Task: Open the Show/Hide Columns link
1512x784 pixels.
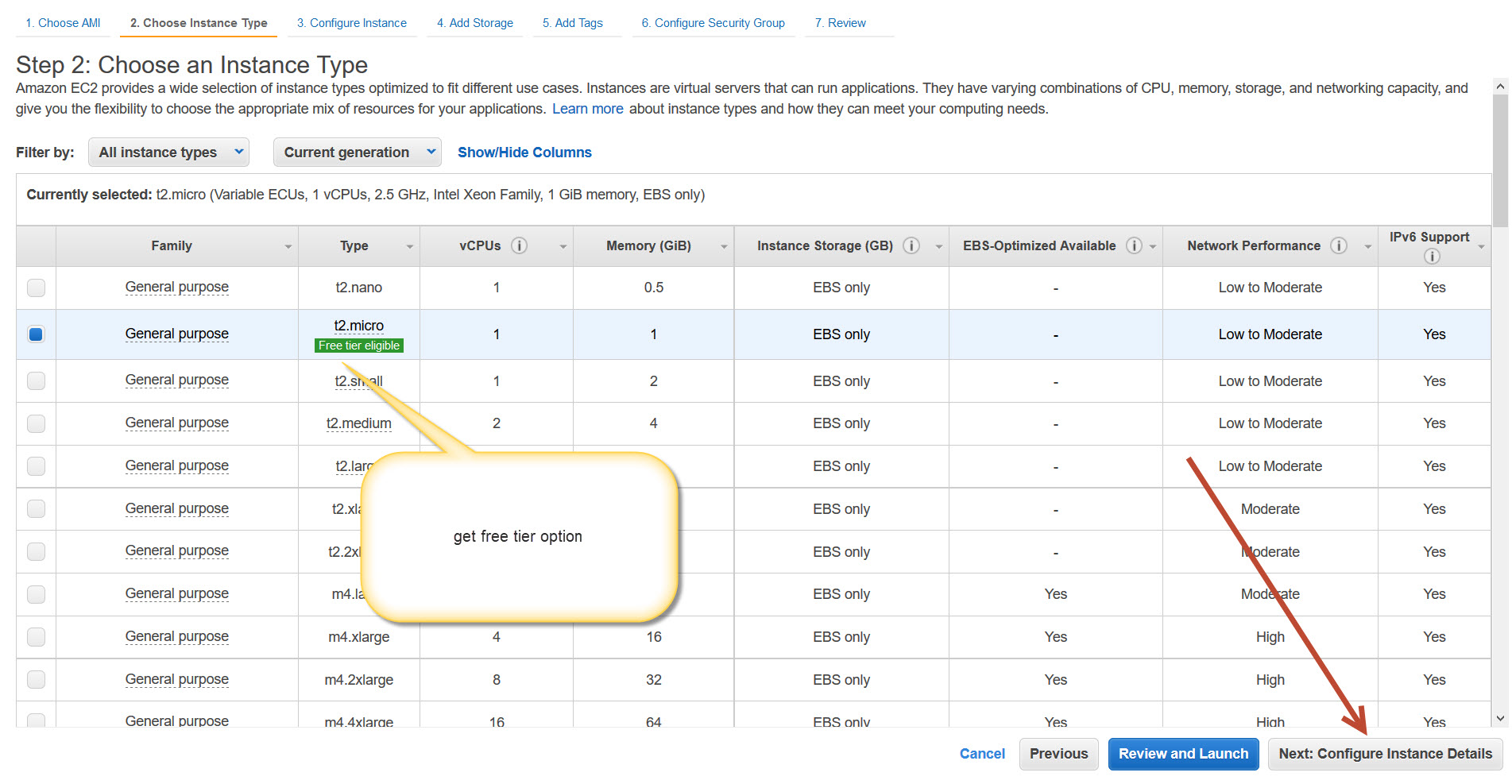Action: point(524,153)
